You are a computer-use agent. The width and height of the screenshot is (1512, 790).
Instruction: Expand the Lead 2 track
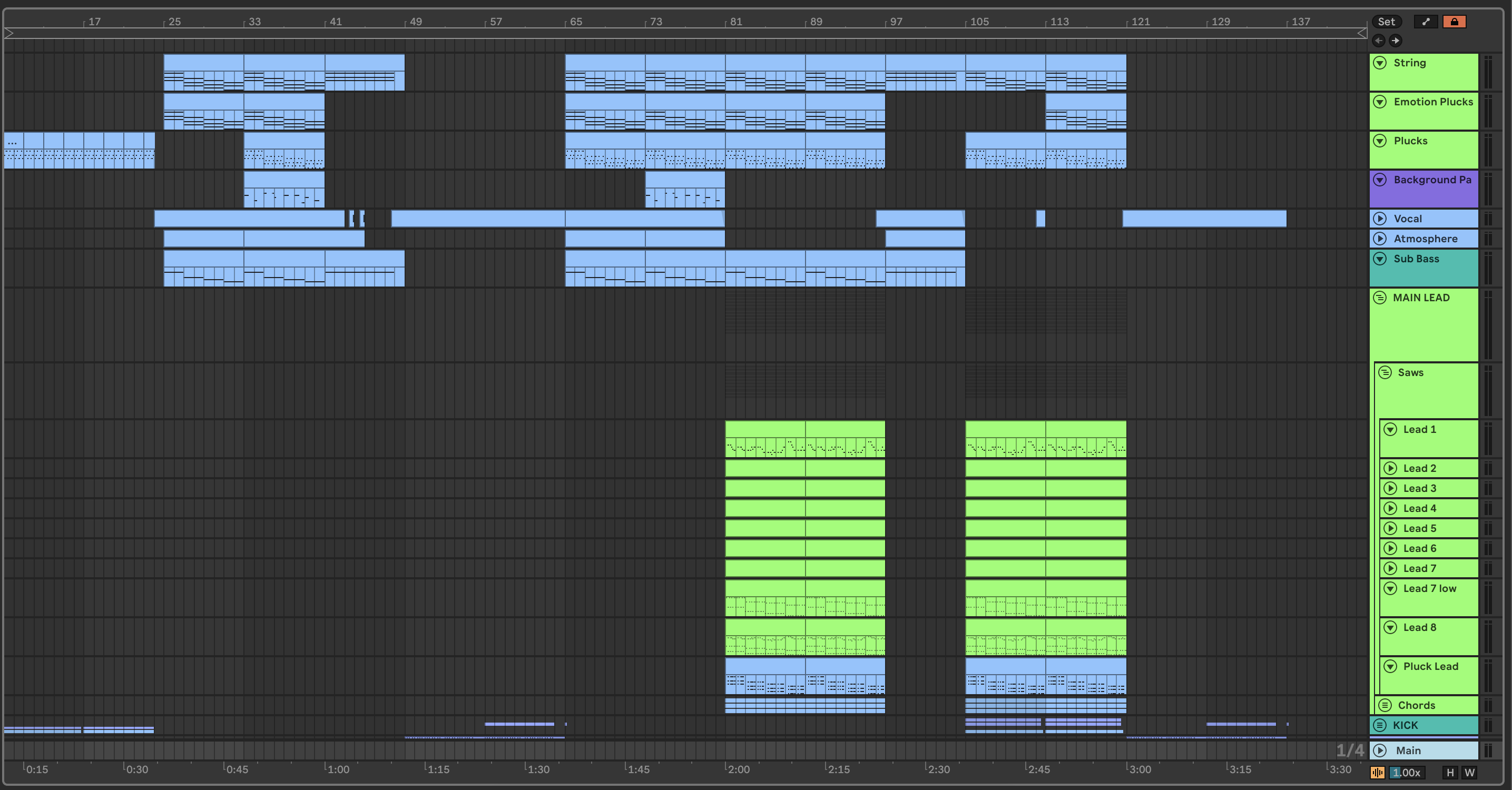[1390, 468]
